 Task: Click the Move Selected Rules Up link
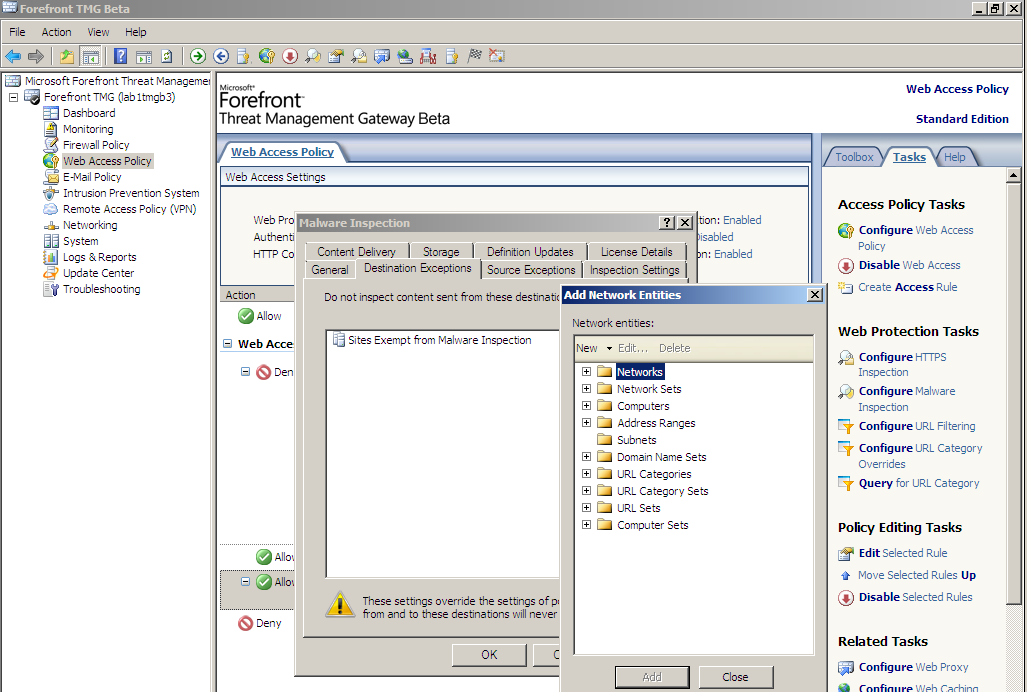coord(917,575)
